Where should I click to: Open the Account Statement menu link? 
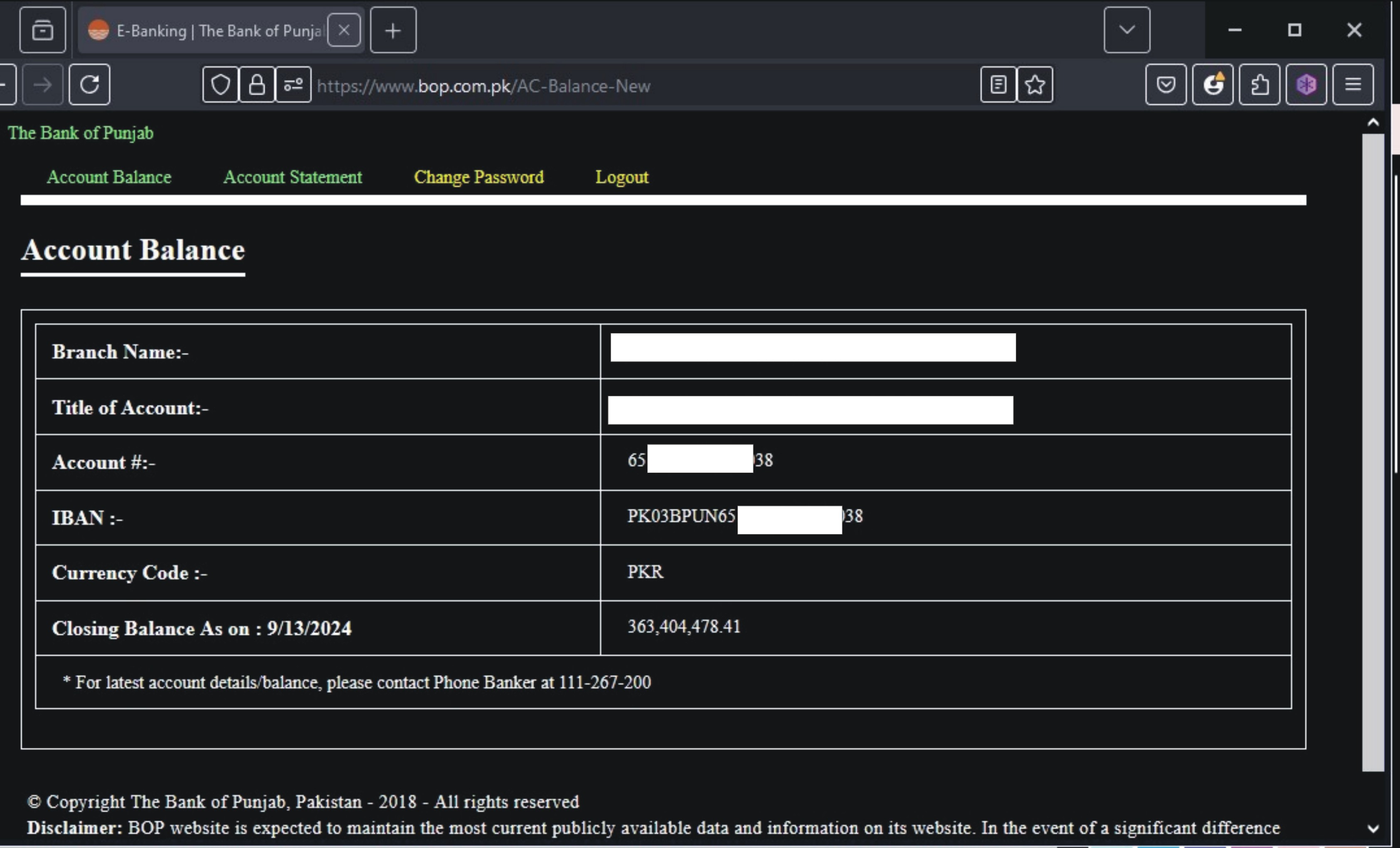293,177
